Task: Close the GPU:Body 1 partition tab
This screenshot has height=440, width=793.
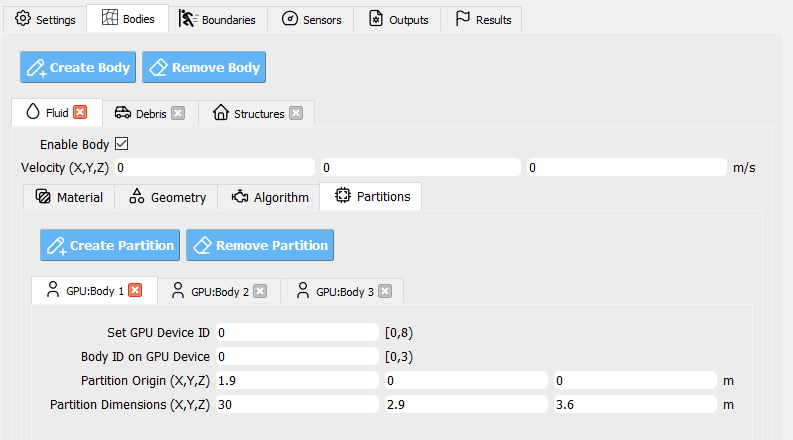Action: click(x=135, y=290)
